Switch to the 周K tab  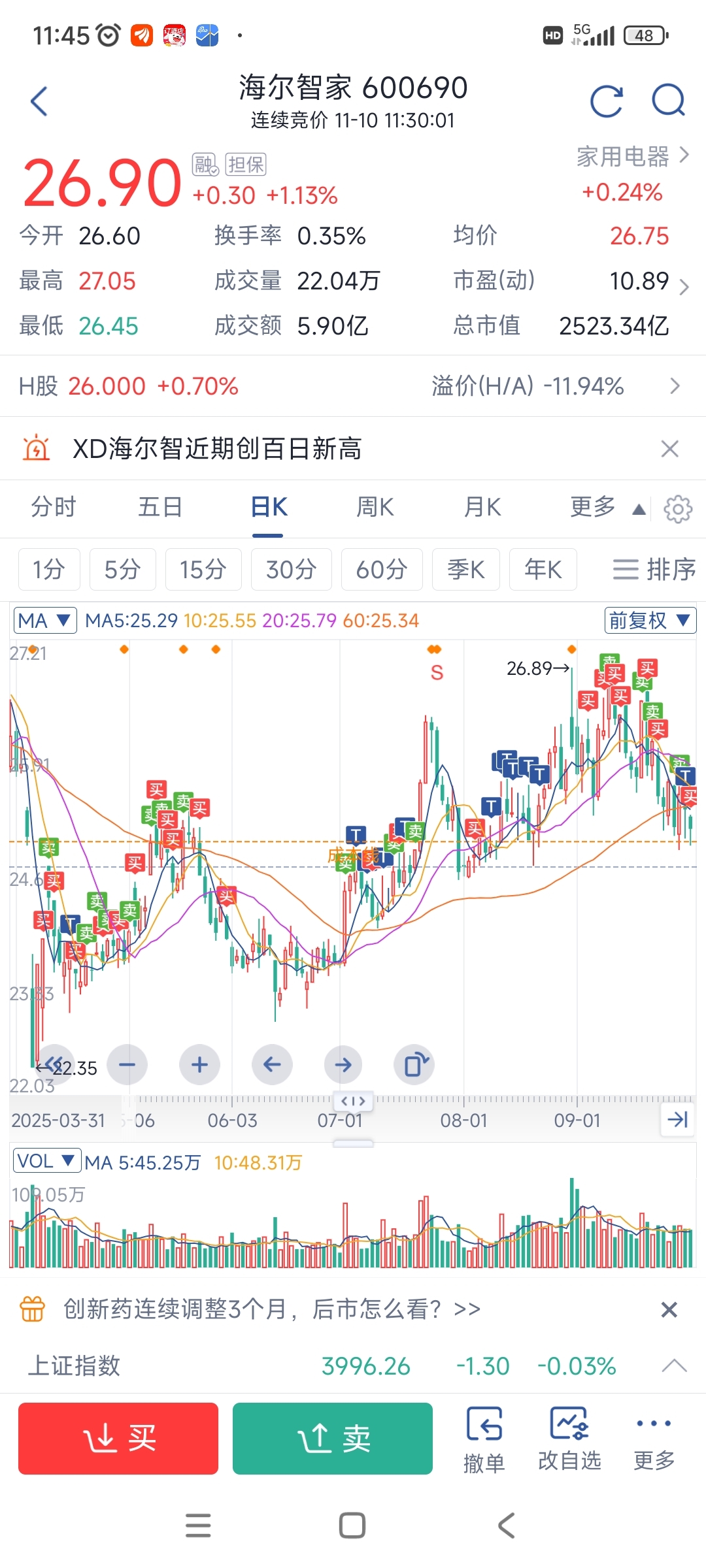tap(375, 507)
